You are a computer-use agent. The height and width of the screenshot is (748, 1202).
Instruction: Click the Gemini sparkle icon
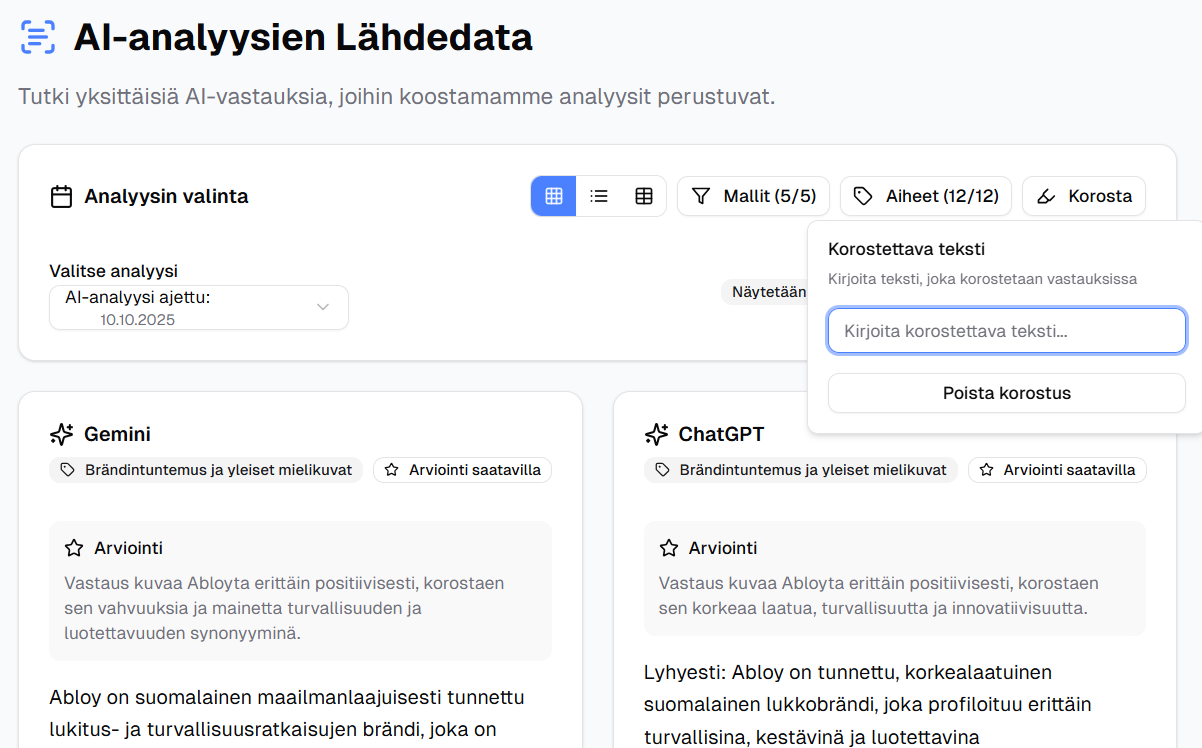coord(61,434)
